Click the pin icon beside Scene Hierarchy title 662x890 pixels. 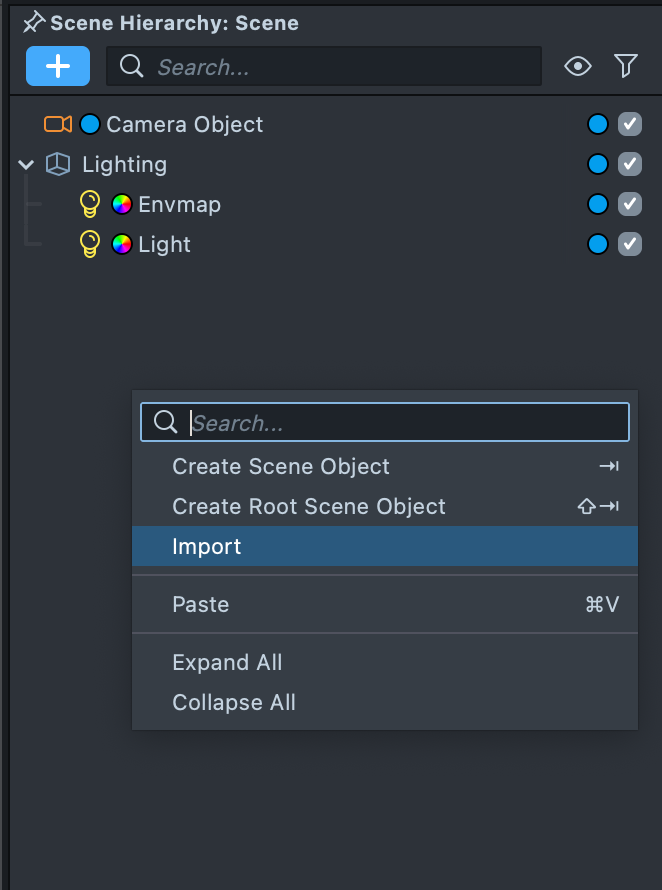(34, 22)
